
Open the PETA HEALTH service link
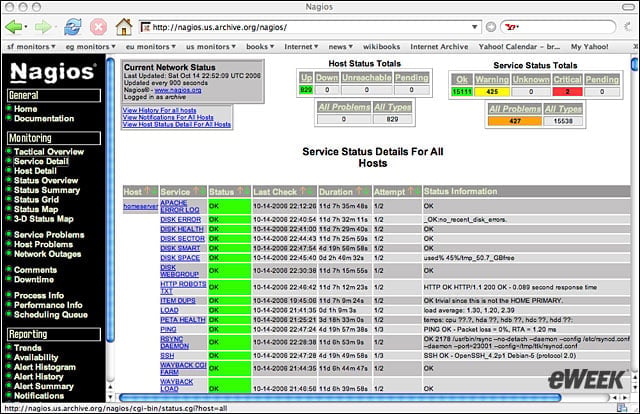pyautogui.click(x=183, y=320)
